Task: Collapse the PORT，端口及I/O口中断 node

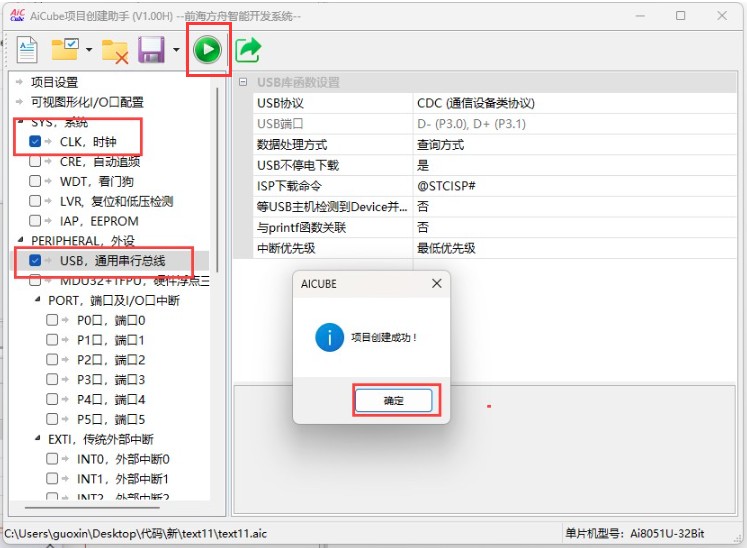Action: pyautogui.click(x=38, y=300)
